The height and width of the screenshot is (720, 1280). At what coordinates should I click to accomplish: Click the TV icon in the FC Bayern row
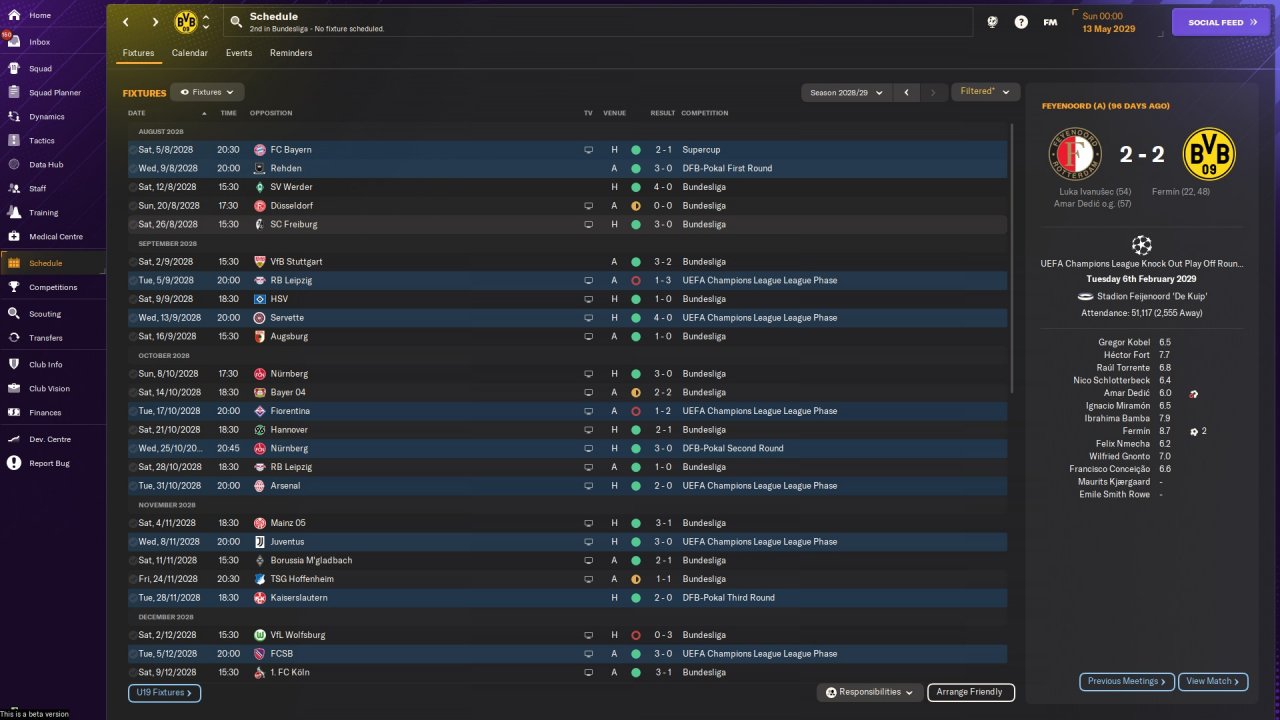[x=589, y=150]
